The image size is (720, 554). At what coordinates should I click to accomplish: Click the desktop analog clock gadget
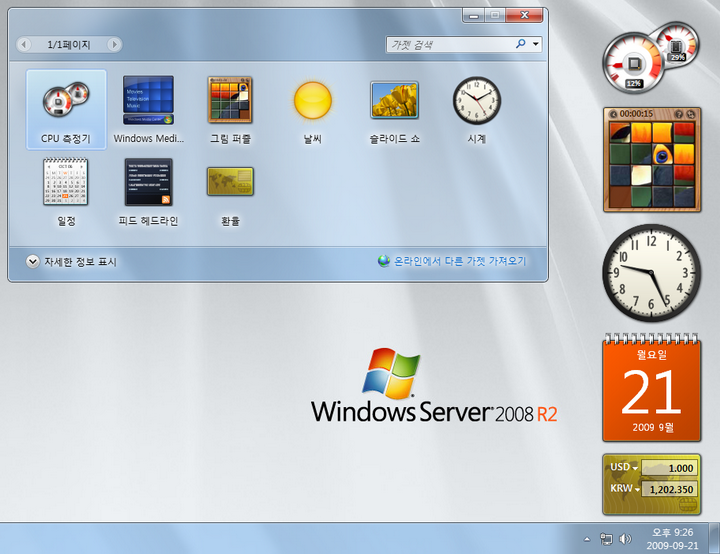[x=652, y=273]
